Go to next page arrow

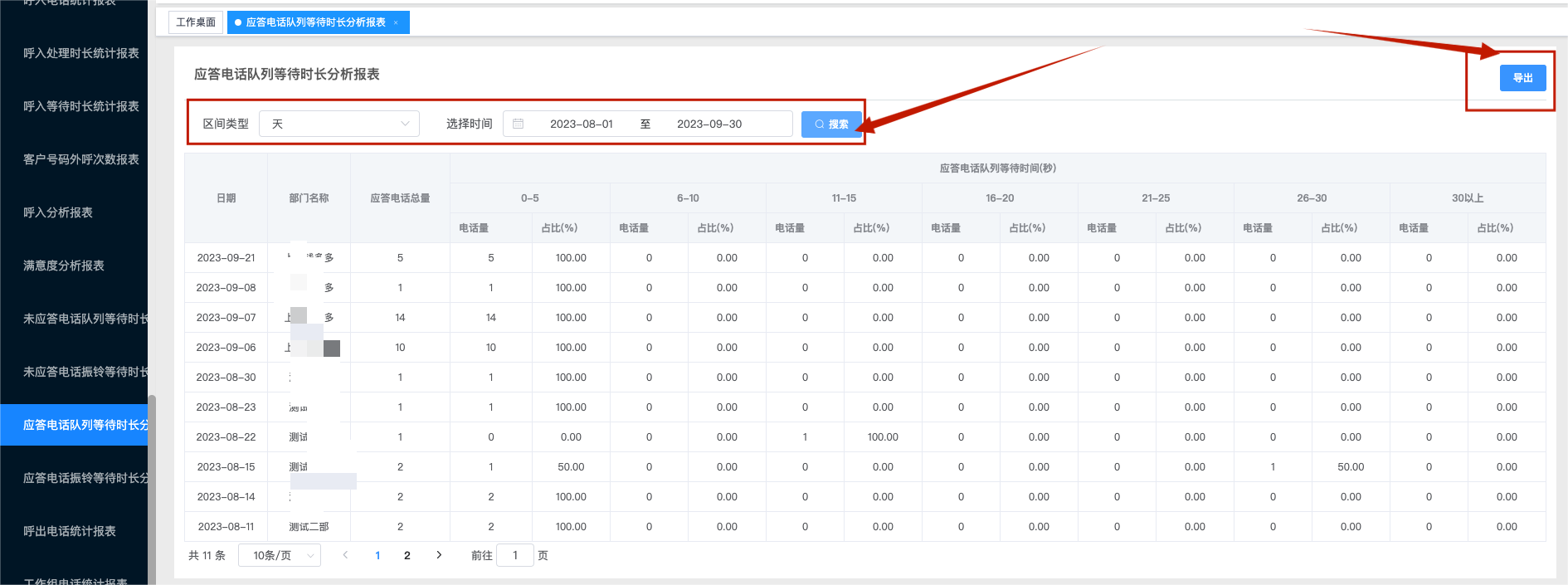pos(439,555)
